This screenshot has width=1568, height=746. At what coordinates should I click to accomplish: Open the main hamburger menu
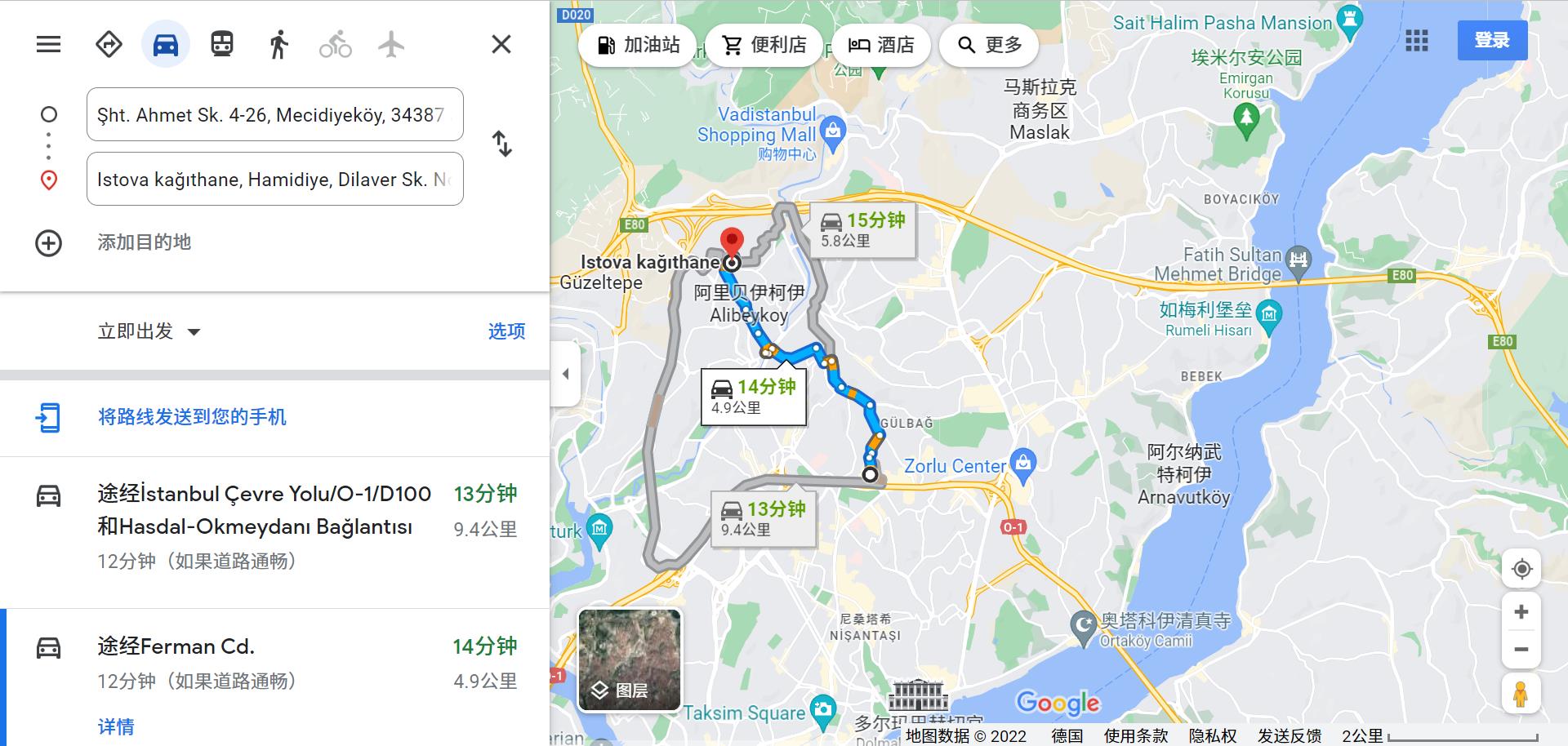[x=48, y=44]
